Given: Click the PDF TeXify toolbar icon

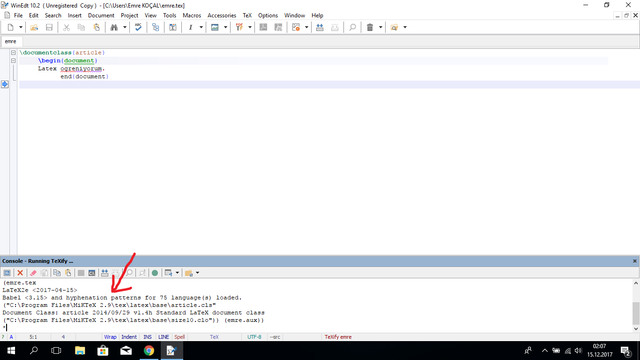Looking at the screenshot, I should click(x=239, y=27).
